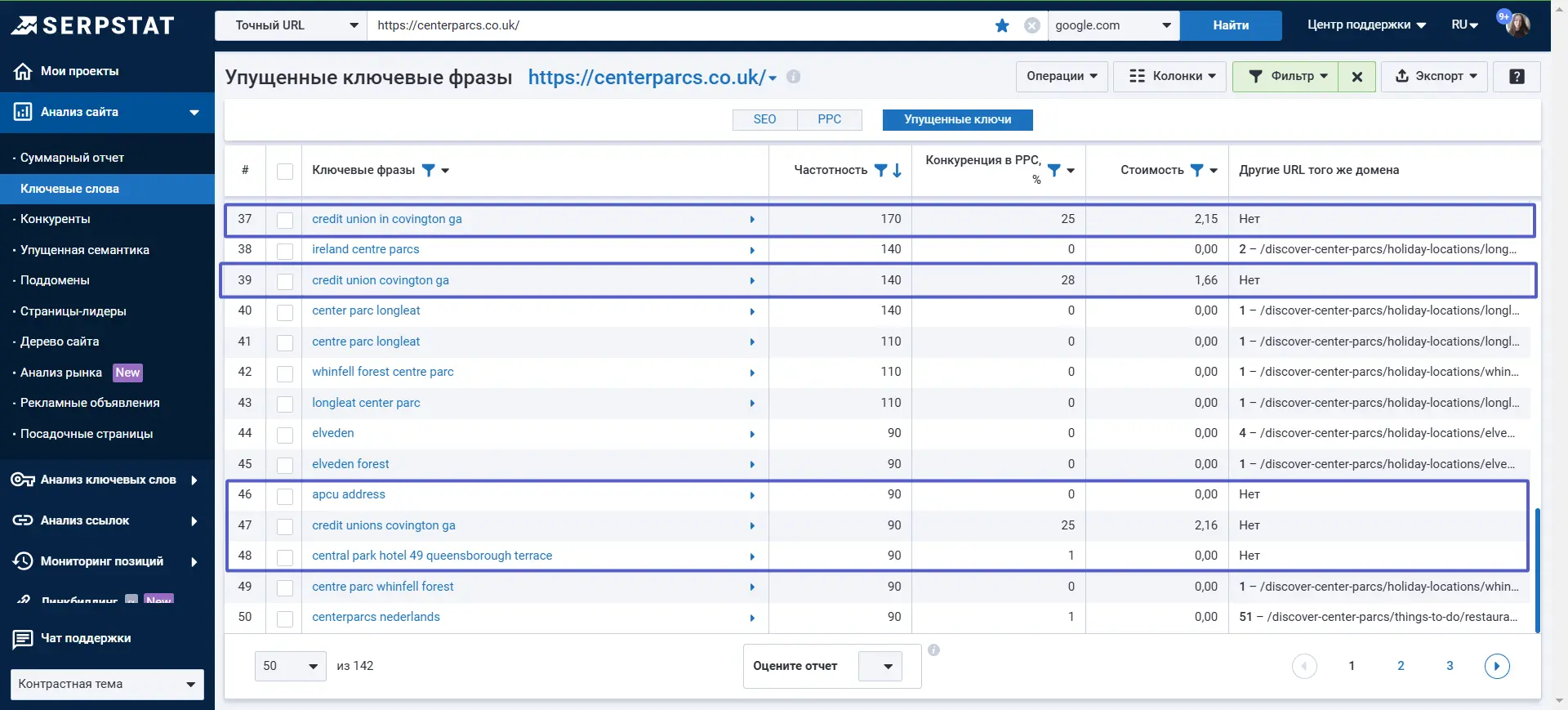This screenshot has height=710, width=1568.
Task: Open rows-per-page dropdown showing 50
Action: (291, 666)
